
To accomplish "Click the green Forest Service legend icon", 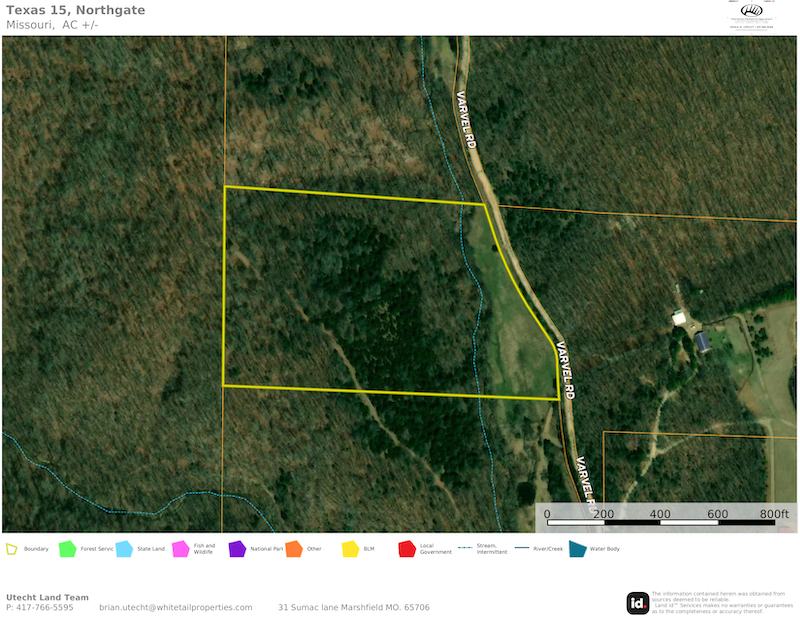I will coord(67,549).
